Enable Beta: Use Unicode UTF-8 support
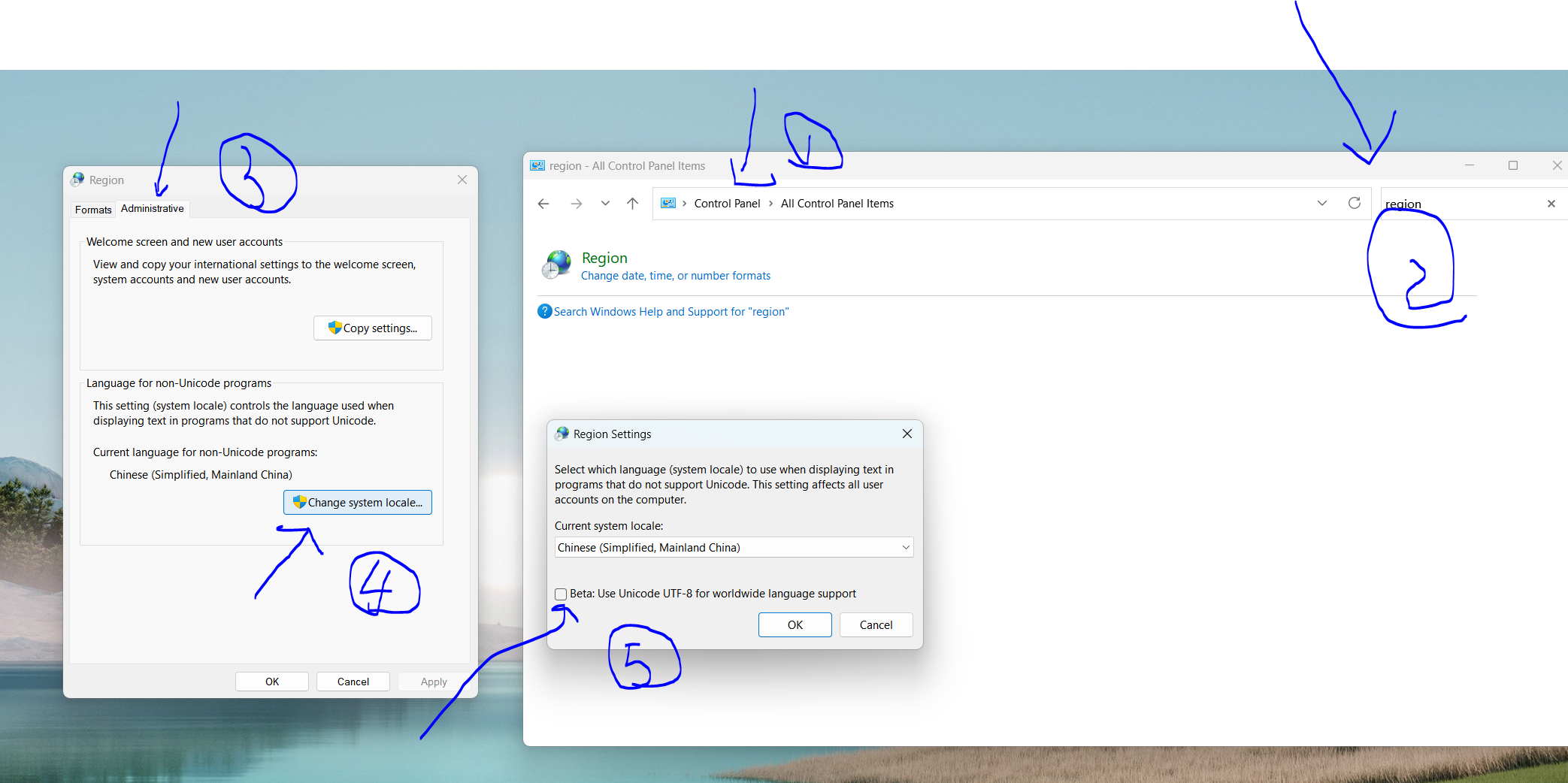Viewport: 1568px width, 783px height. click(560, 594)
